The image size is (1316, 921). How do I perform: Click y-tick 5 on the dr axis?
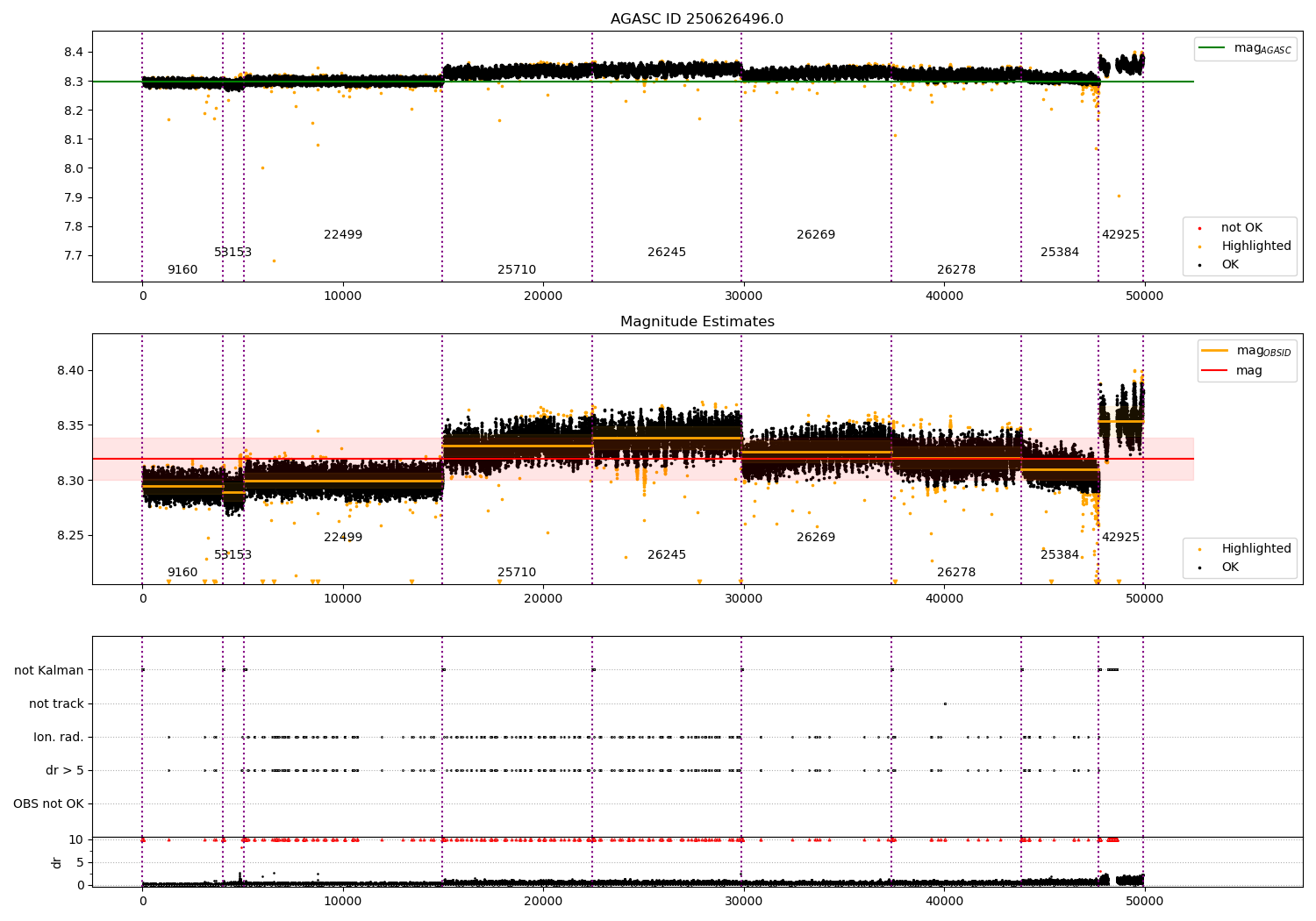click(80, 863)
